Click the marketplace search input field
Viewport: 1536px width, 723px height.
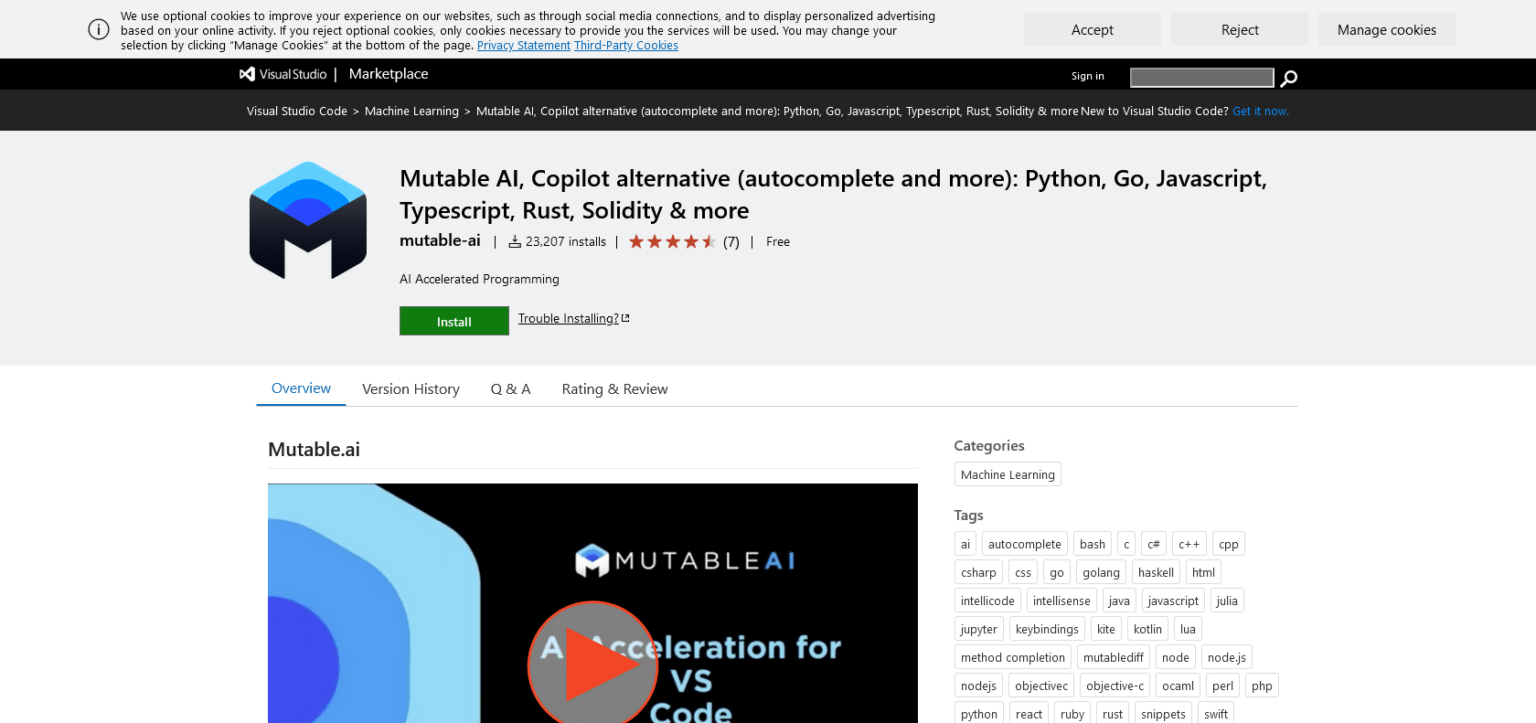coord(1201,77)
